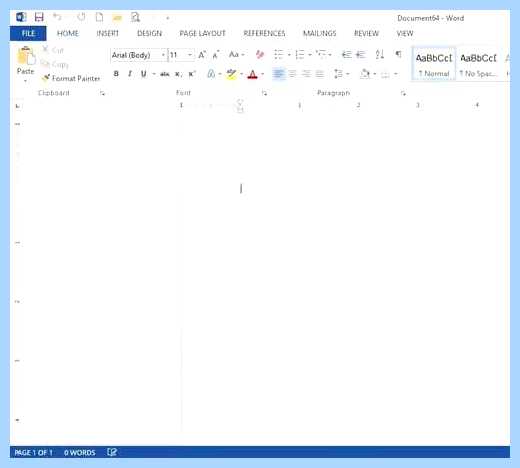Click the tab selector at ruler corner
Viewport: 520px width, 468px height.
[x=18, y=106]
